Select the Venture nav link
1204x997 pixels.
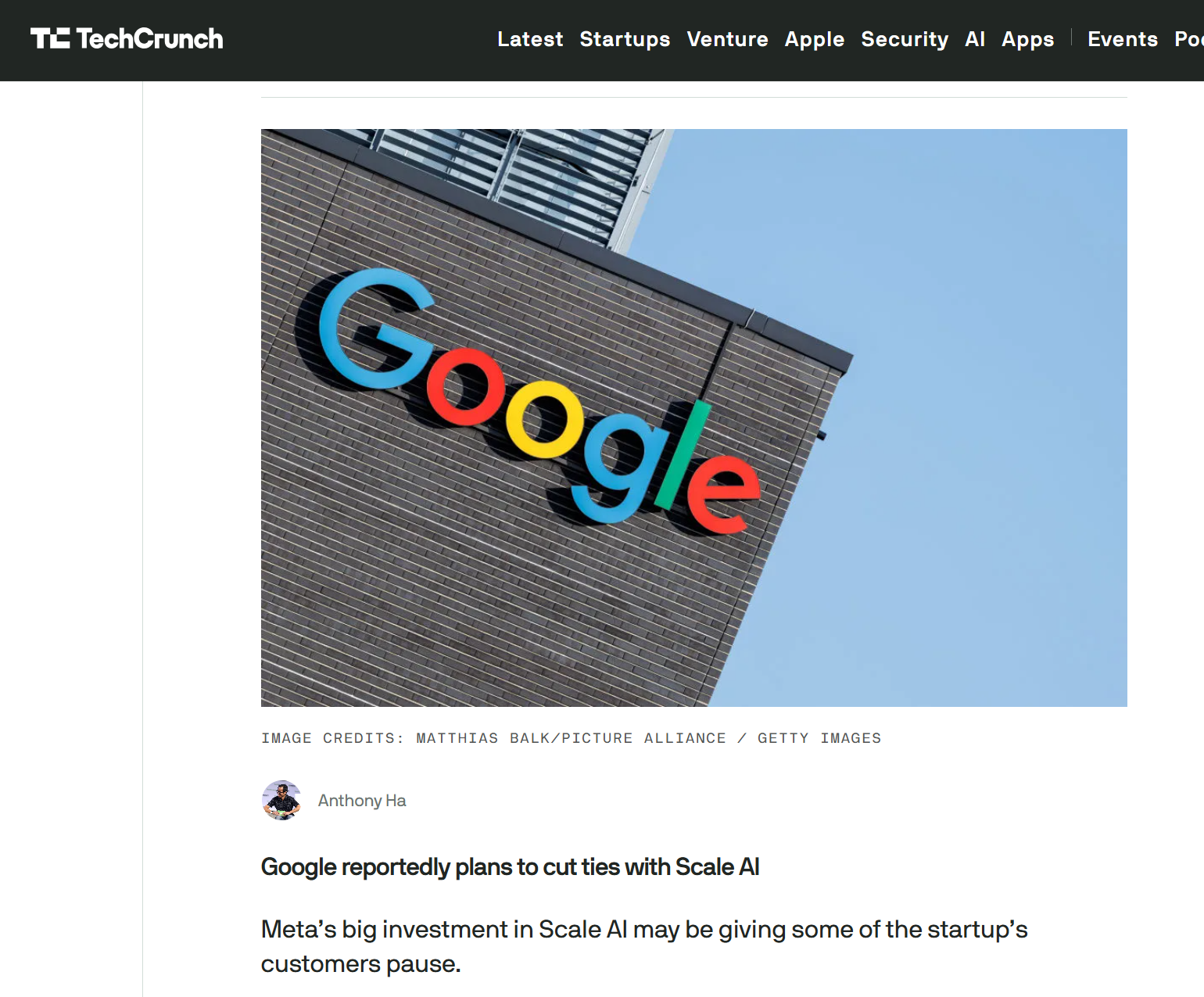(727, 39)
